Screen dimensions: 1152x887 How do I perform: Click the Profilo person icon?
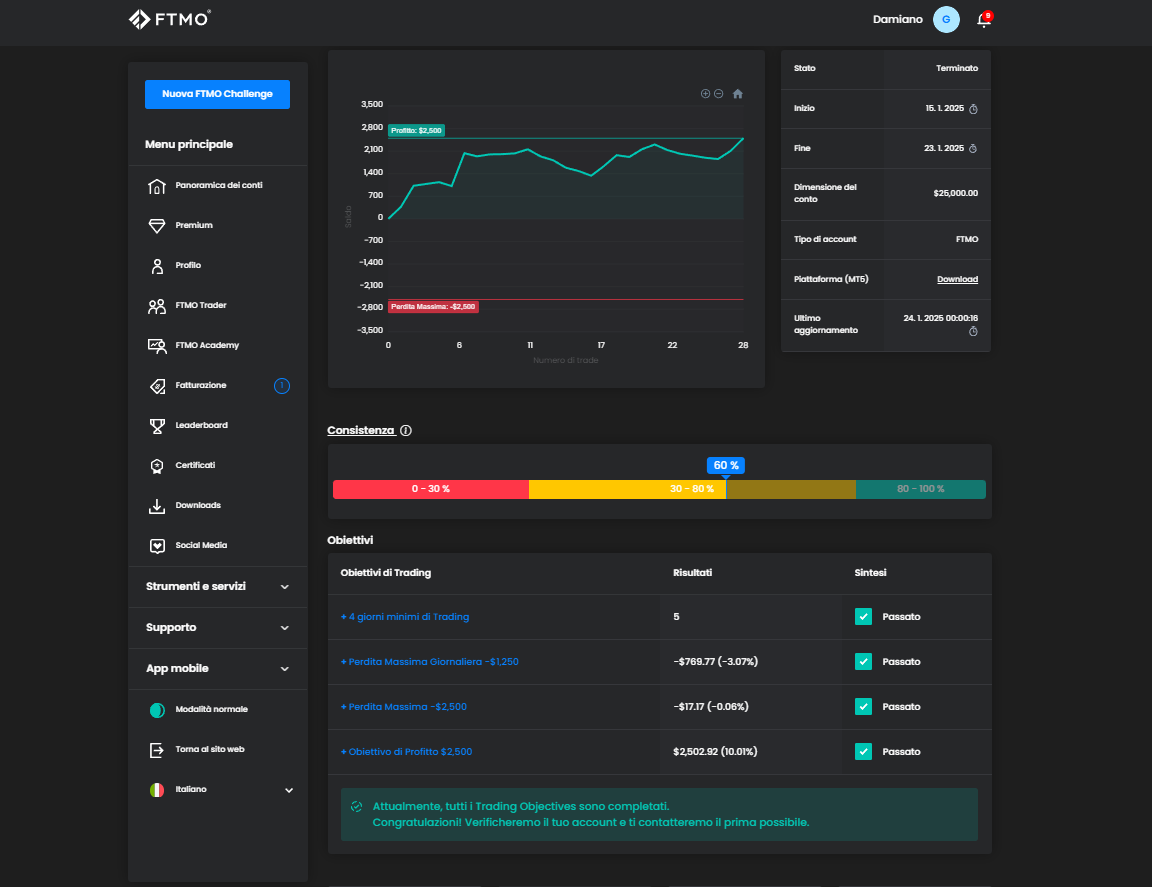tap(156, 266)
